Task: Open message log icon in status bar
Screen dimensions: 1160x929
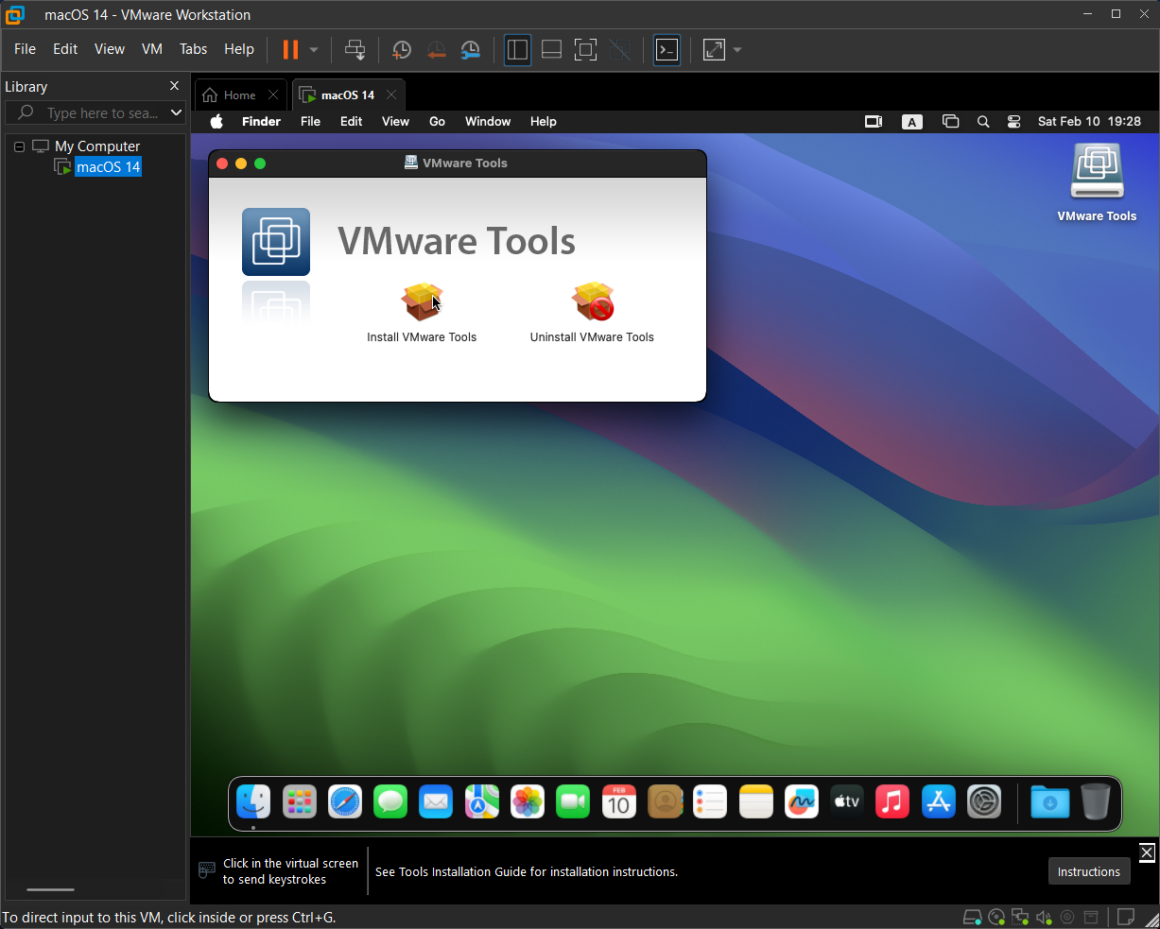Action: pos(1125,917)
